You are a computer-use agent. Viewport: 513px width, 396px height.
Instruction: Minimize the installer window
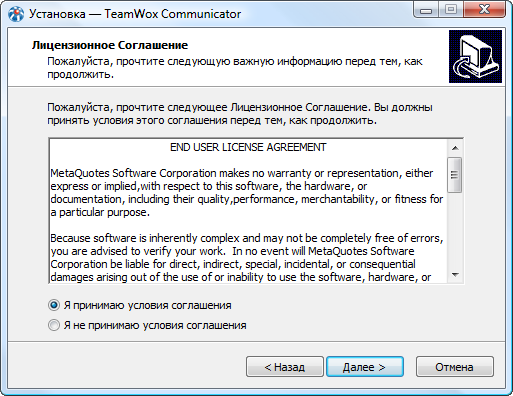[426, 10]
